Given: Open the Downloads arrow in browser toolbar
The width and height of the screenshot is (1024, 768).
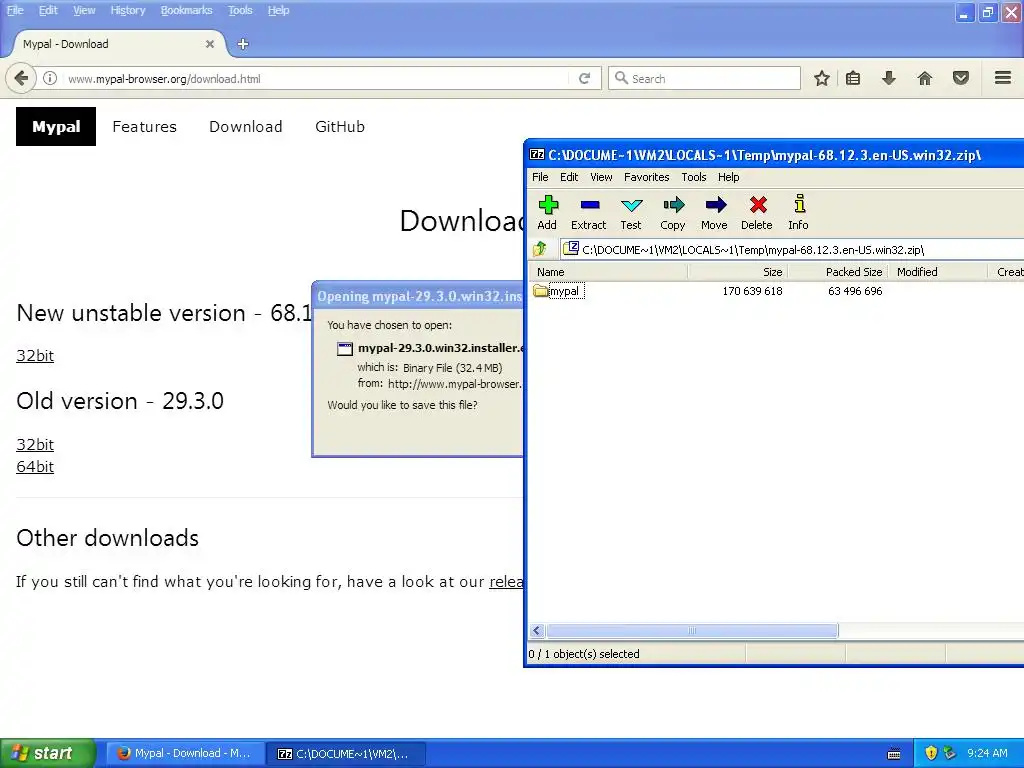Looking at the screenshot, I should click(x=889, y=78).
